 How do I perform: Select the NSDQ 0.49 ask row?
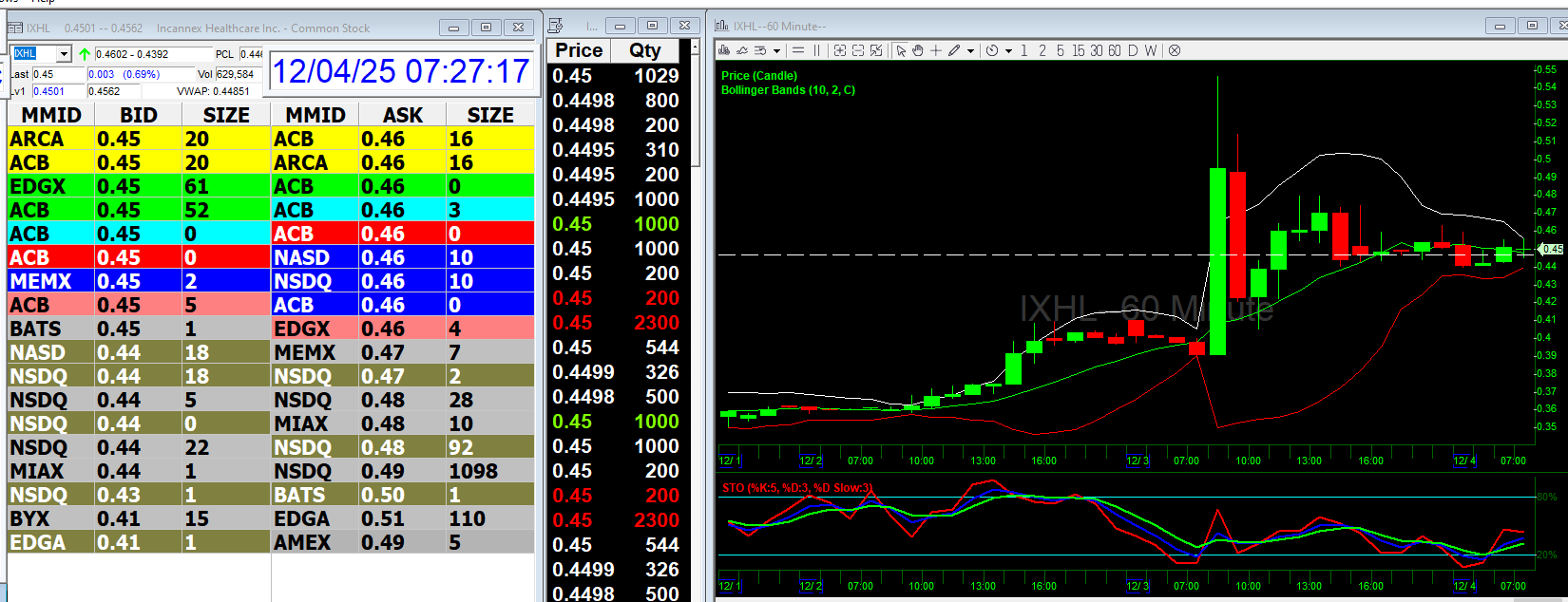(x=403, y=471)
